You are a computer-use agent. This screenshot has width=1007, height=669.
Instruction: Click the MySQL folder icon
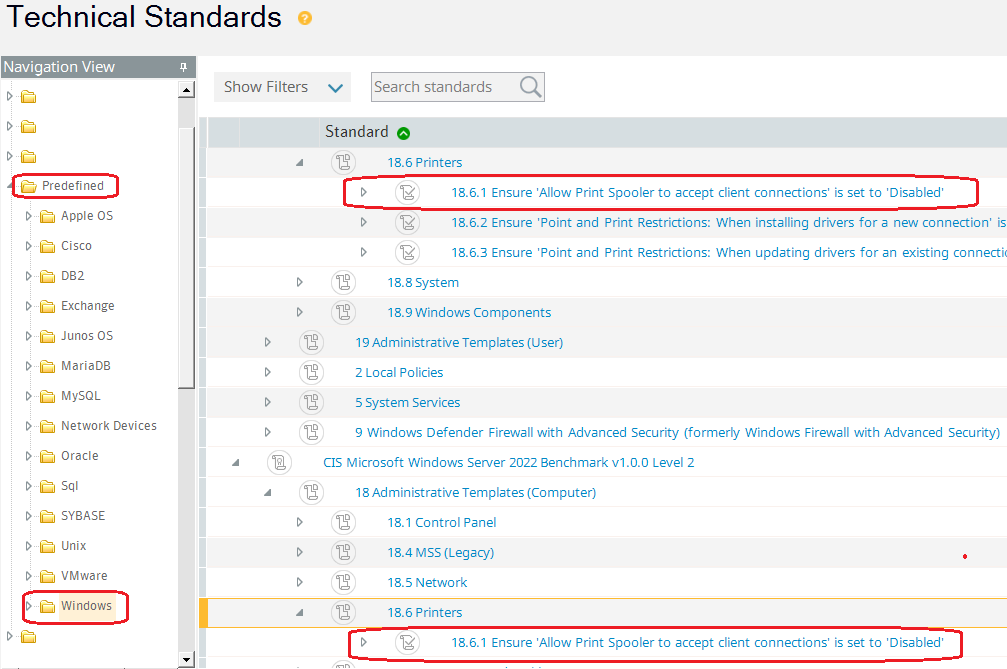(48, 396)
